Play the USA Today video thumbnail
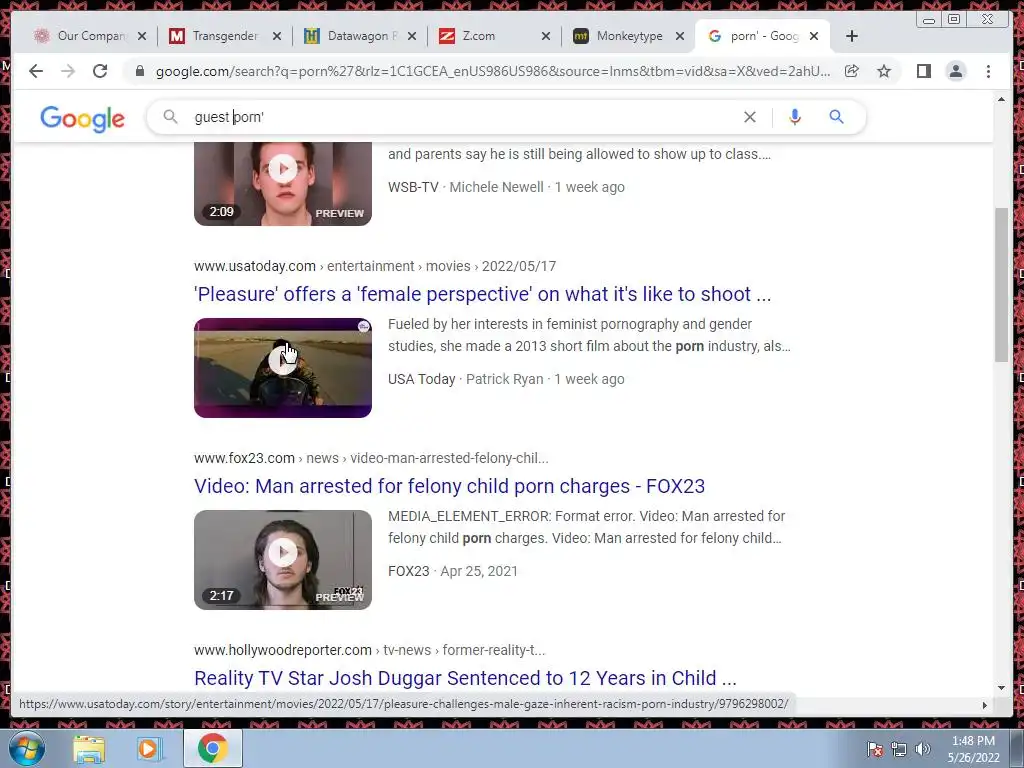 click(283, 368)
